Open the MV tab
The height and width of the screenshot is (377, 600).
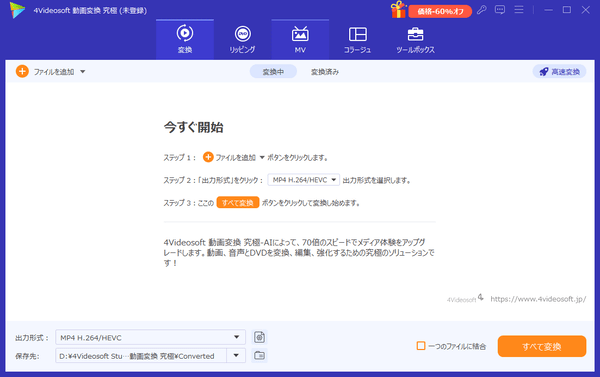[x=300, y=39]
